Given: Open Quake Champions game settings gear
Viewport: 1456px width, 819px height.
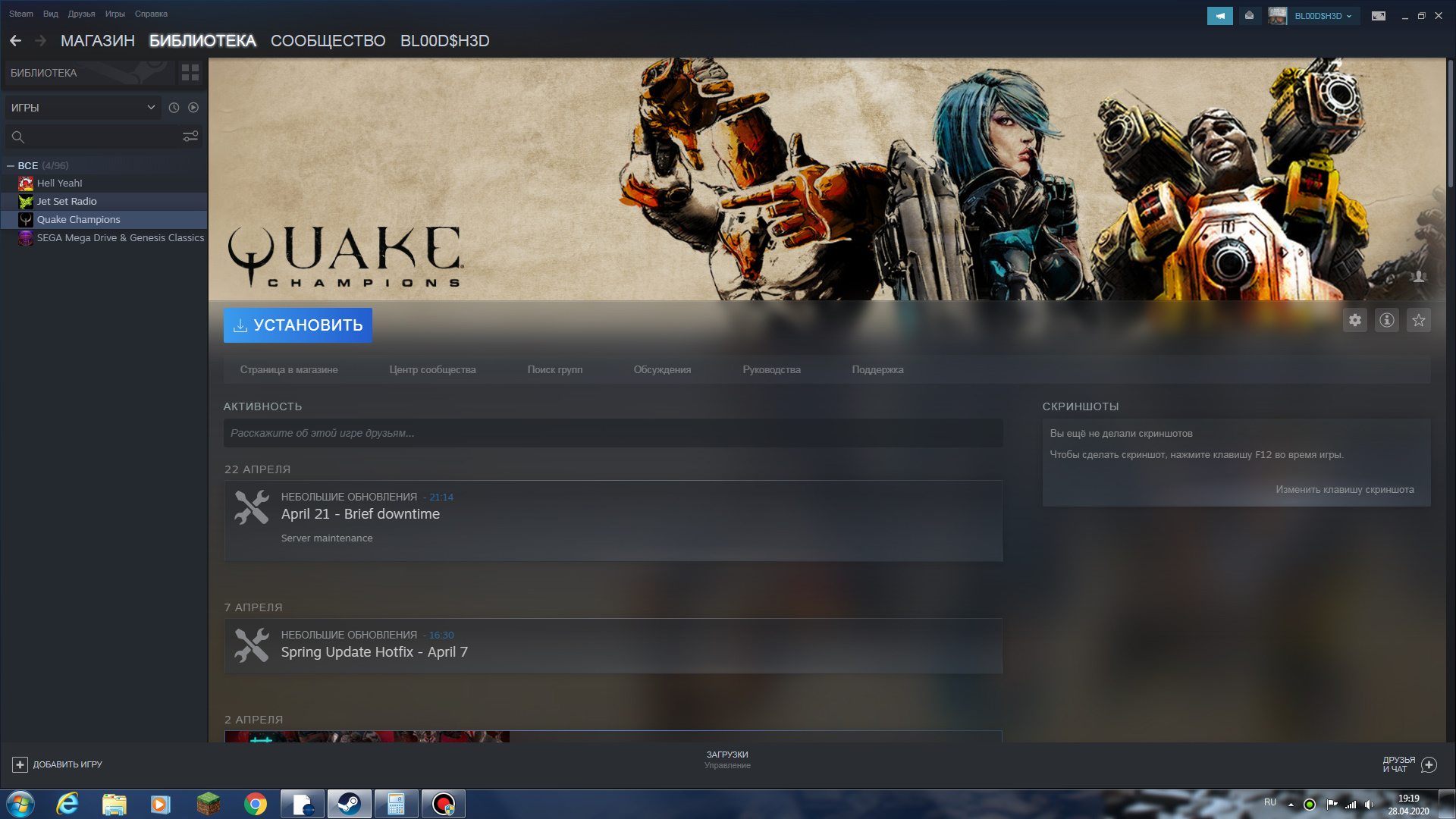Looking at the screenshot, I should pyautogui.click(x=1355, y=320).
